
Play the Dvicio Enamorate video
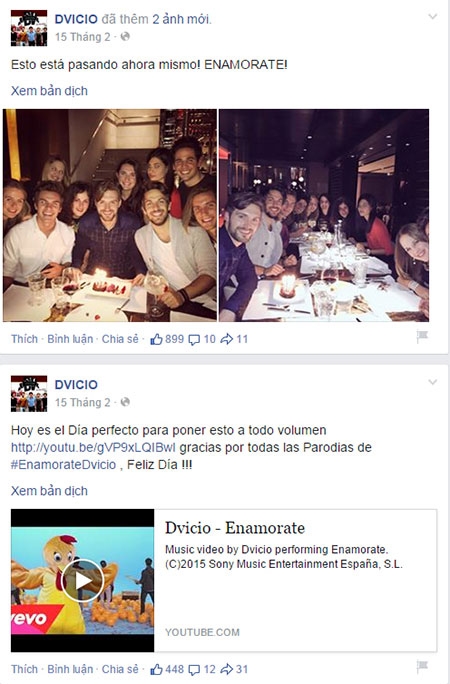[x=82, y=580]
